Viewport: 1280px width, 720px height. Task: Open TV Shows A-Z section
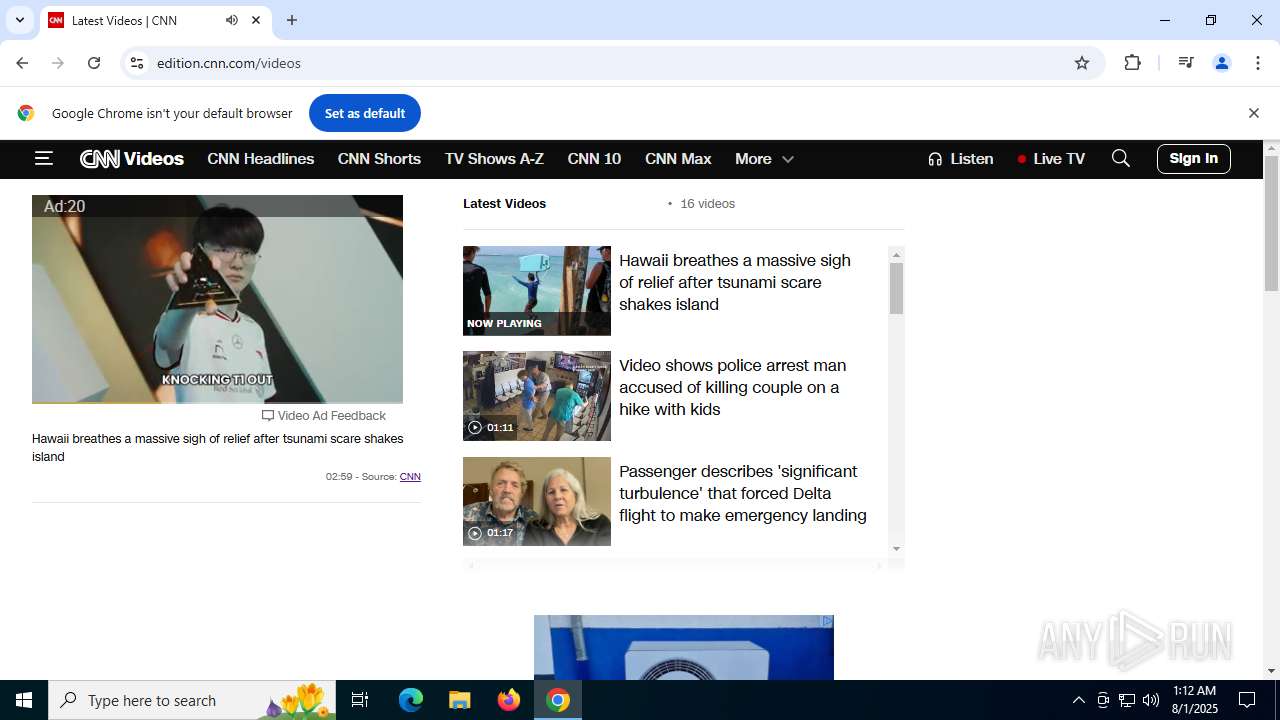pyautogui.click(x=494, y=159)
